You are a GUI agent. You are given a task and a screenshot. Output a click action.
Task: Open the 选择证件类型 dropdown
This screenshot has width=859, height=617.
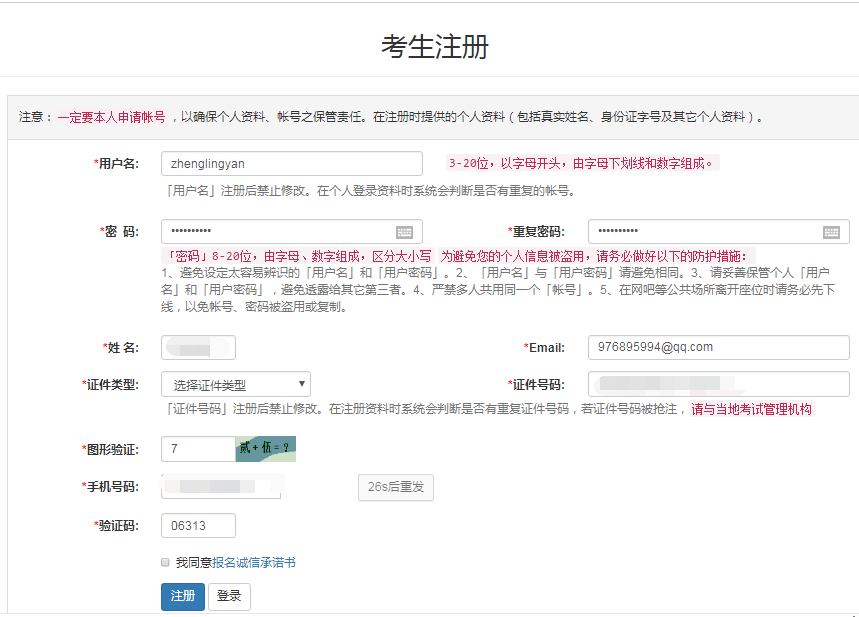tap(236, 385)
